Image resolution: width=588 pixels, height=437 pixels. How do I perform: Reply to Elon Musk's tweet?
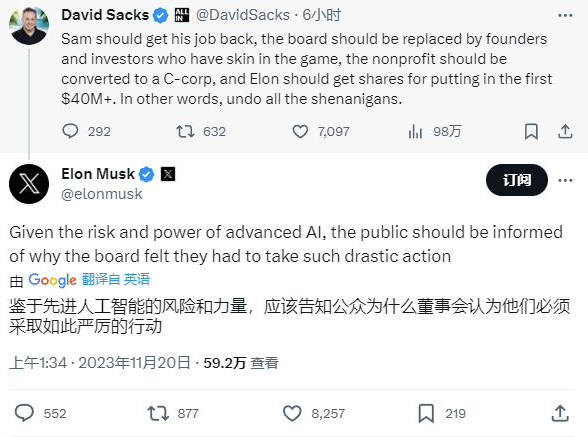[24, 413]
